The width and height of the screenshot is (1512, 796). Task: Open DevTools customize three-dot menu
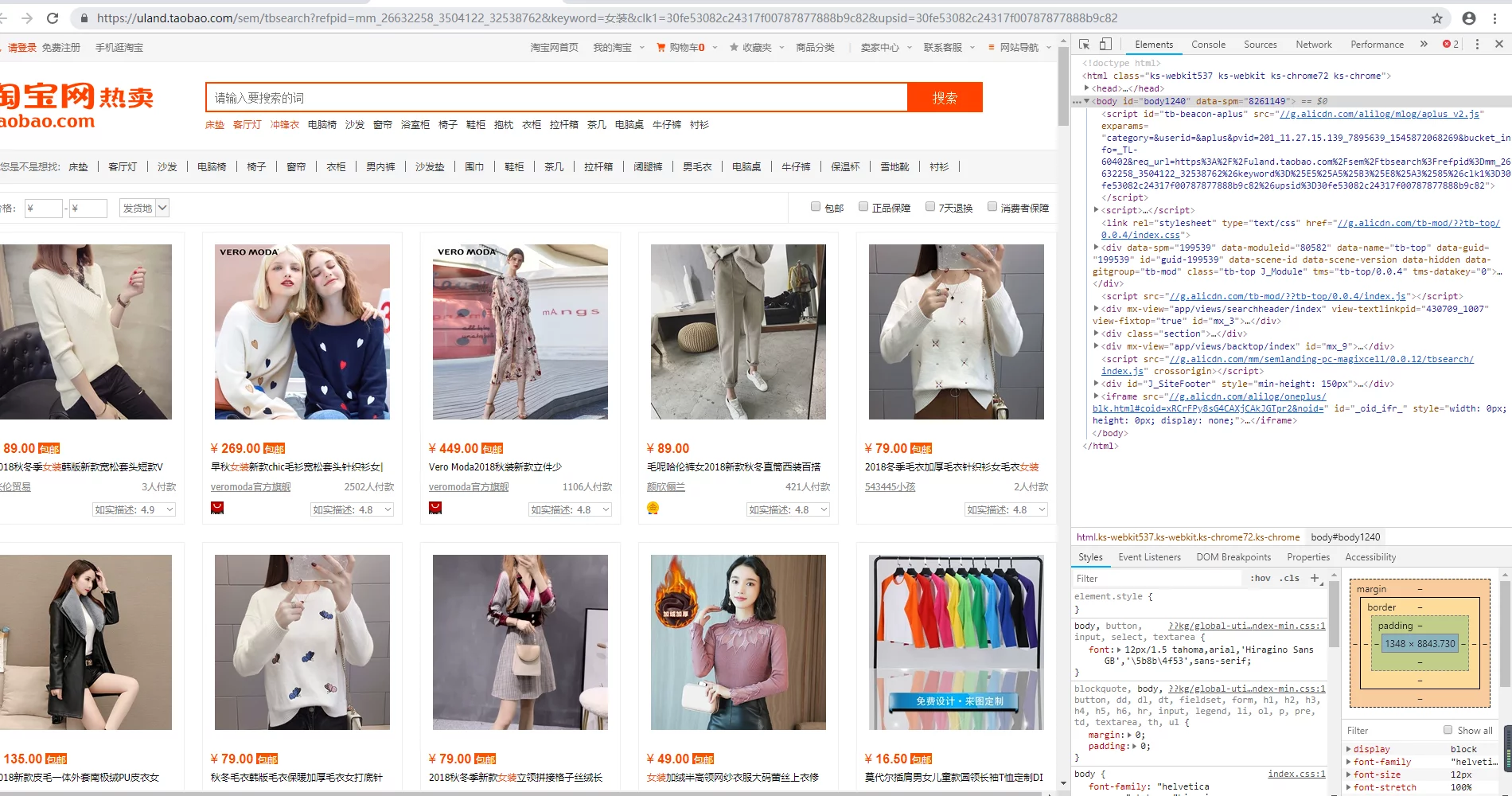click(x=1477, y=45)
